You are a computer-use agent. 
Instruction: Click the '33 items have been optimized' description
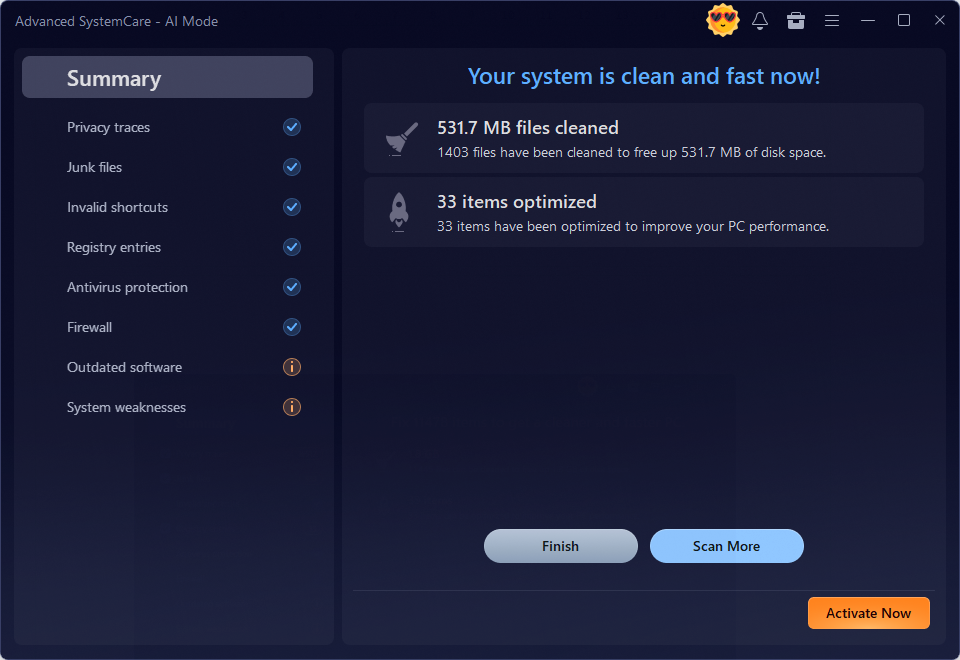pos(633,227)
